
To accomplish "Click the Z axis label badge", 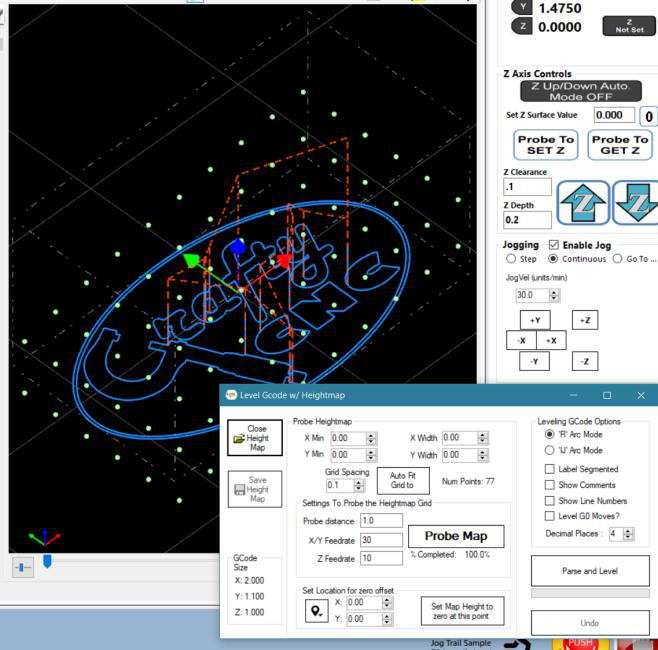I will tap(522, 26).
